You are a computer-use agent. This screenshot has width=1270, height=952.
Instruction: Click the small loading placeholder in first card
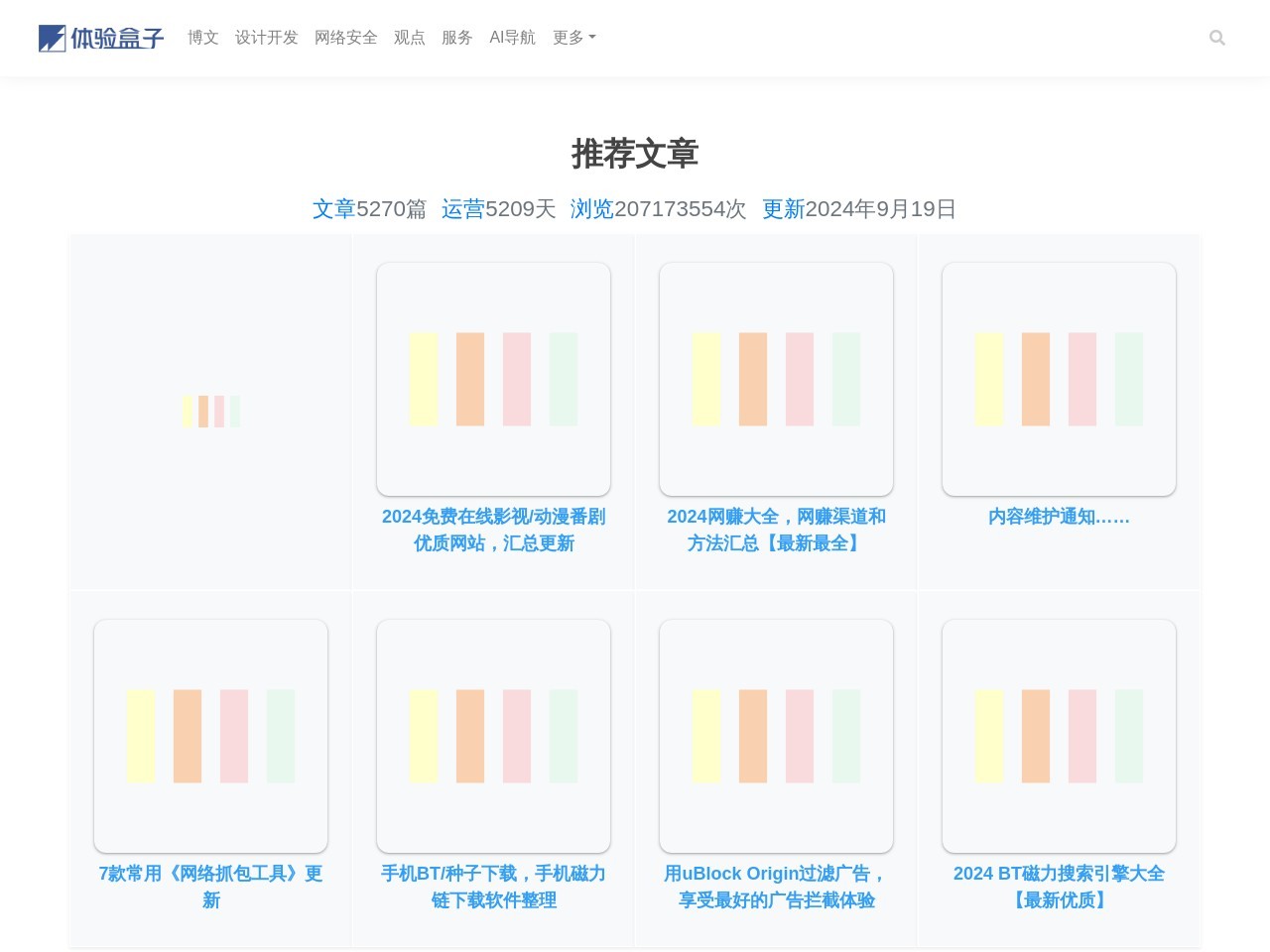[x=210, y=412]
